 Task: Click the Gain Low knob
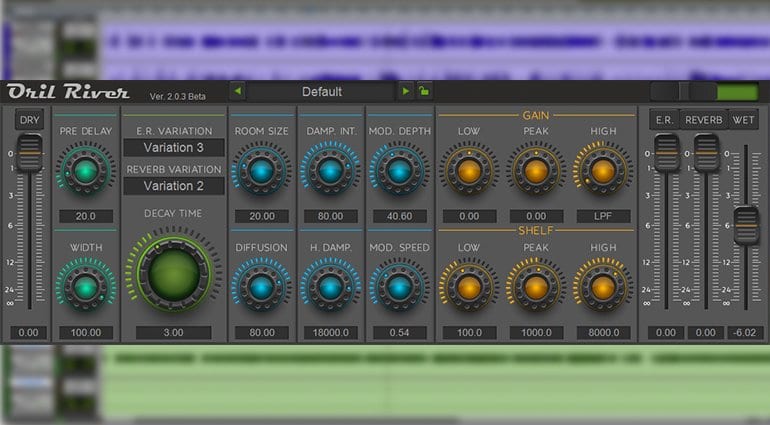pos(469,171)
